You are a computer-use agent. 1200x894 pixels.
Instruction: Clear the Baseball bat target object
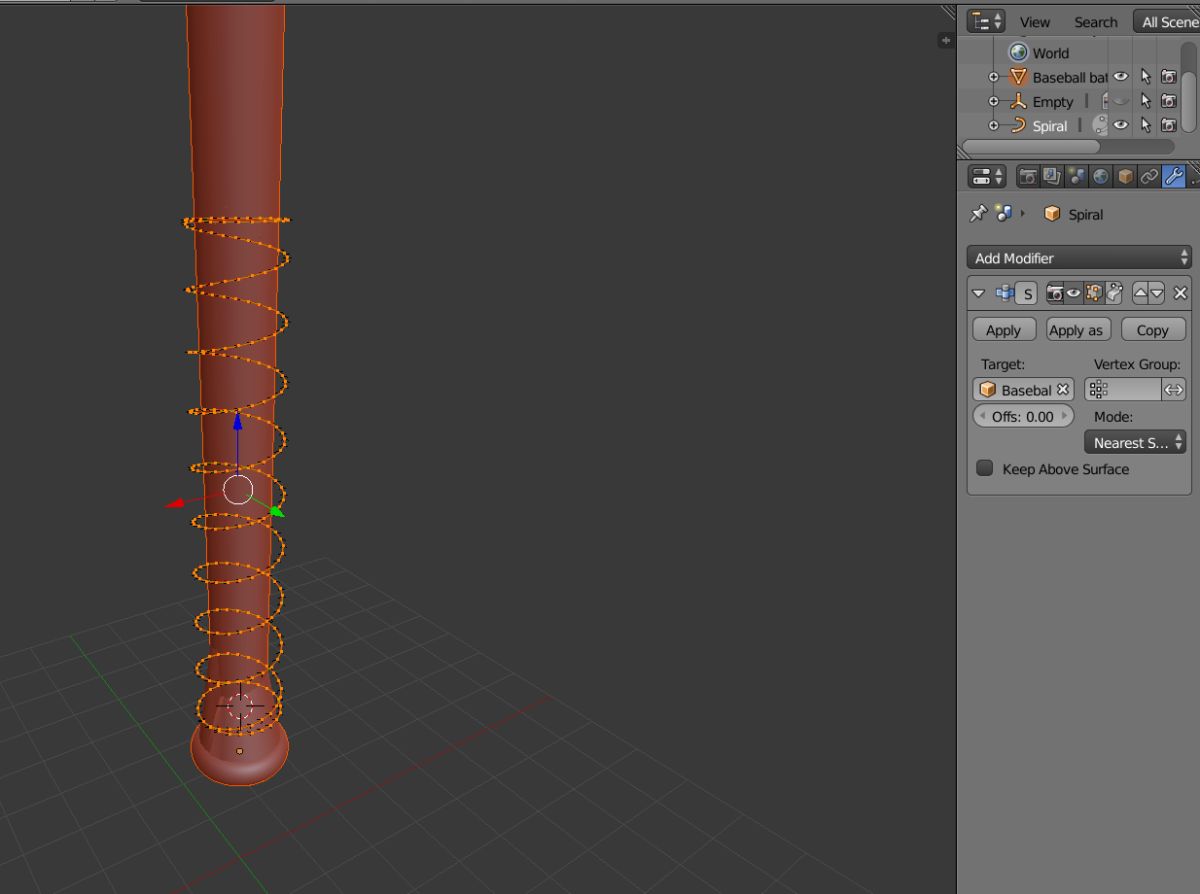pos(1063,390)
